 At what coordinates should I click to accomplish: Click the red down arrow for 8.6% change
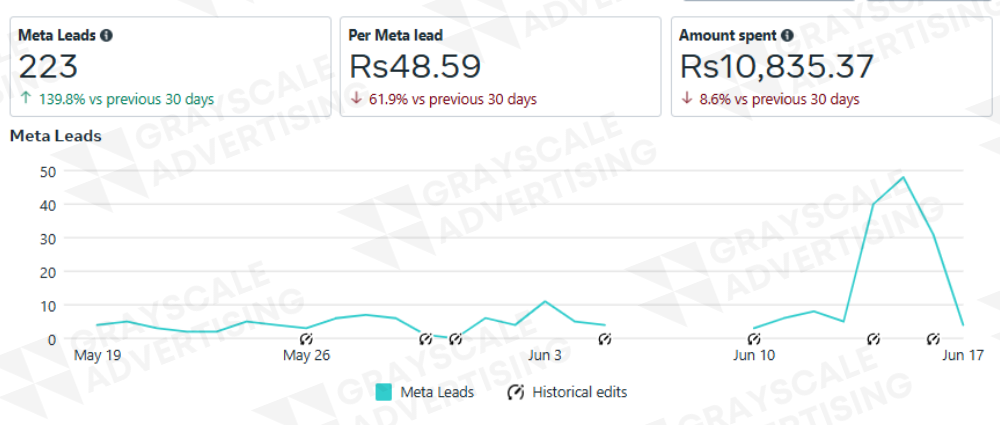(688, 100)
